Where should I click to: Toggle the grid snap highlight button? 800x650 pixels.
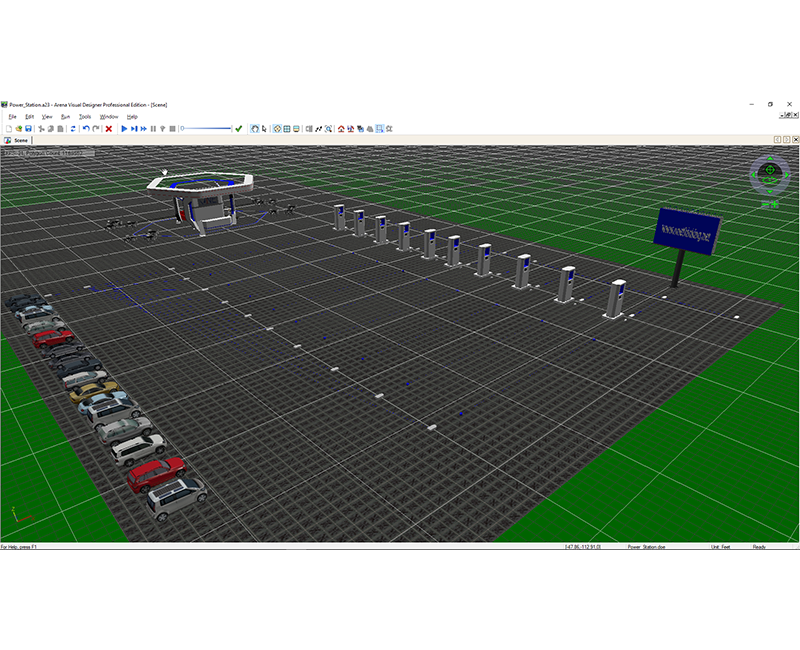[277, 128]
